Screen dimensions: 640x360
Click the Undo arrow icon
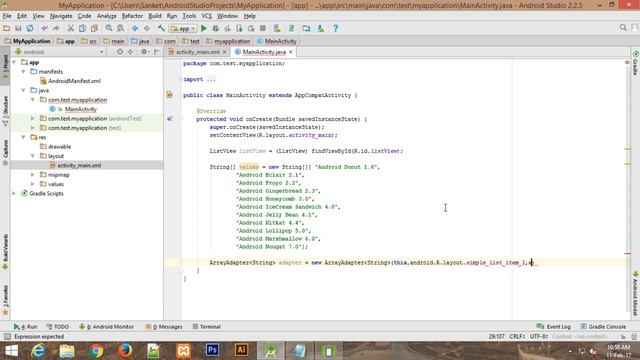44,28
